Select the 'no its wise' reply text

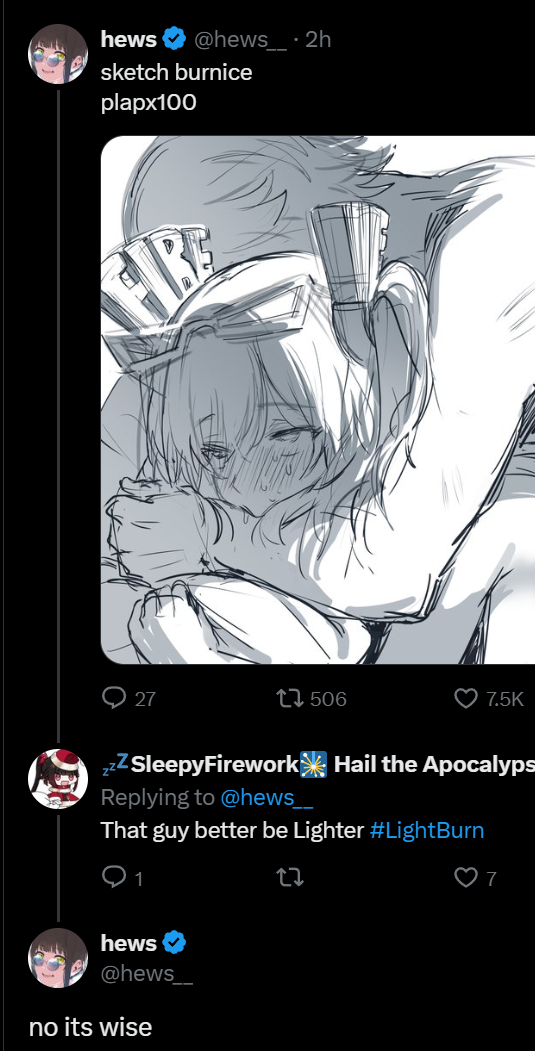point(91,1027)
